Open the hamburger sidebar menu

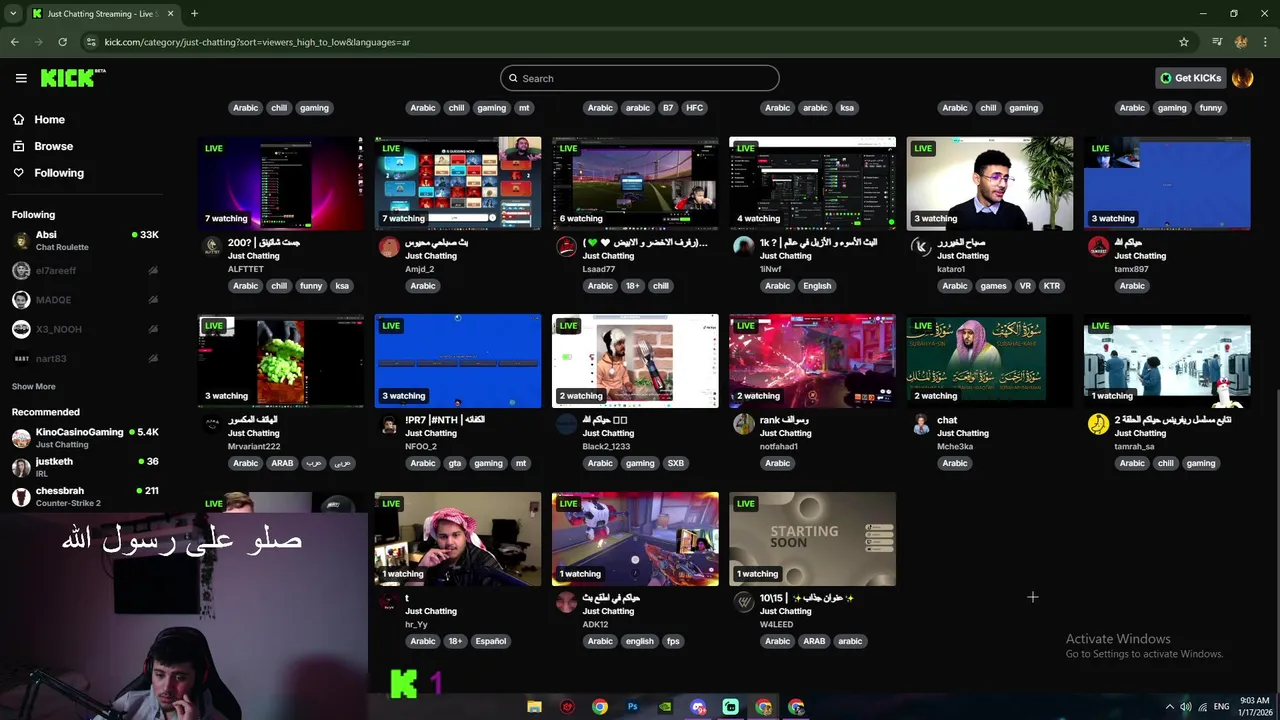click(21, 78)
